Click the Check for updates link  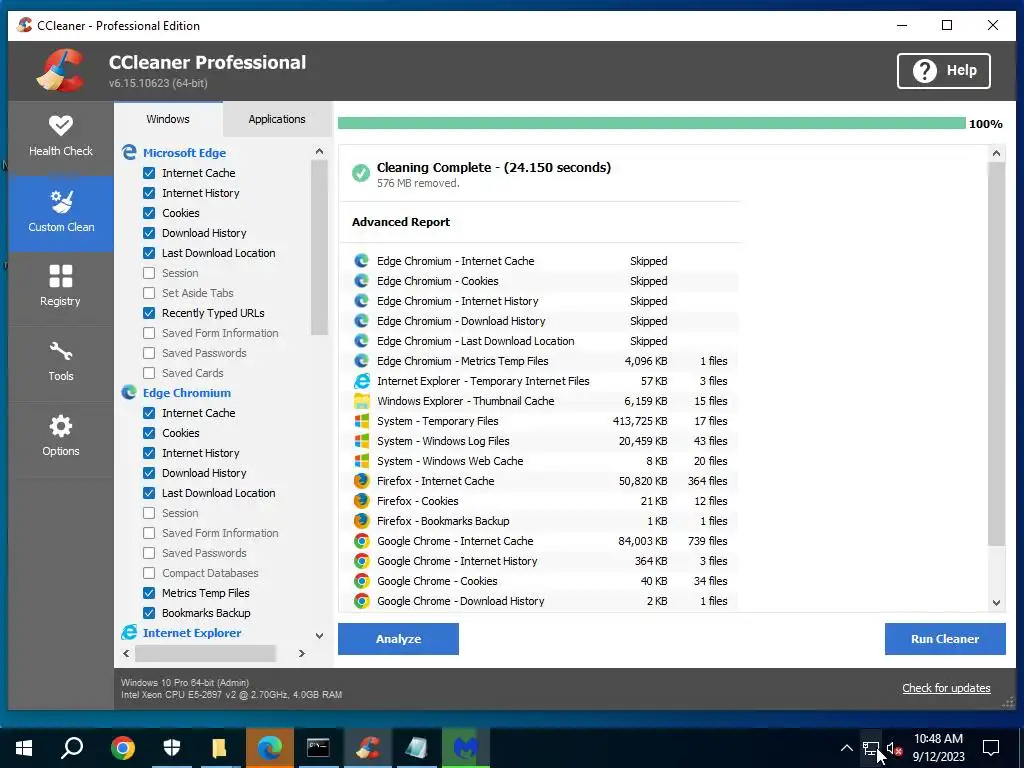946,688
